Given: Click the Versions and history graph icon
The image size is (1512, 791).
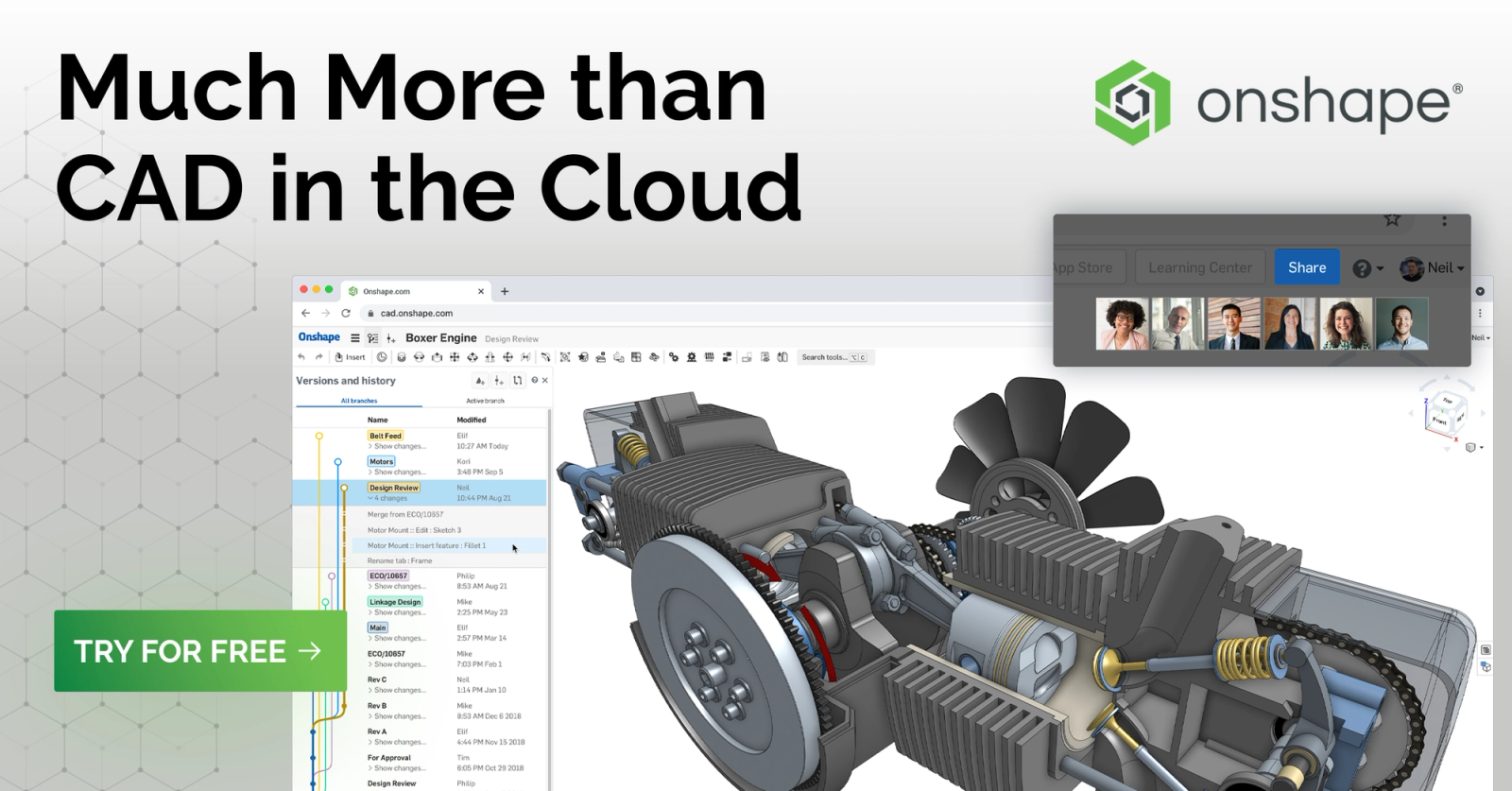Looking at the screenshot, I should coord(373,338).
